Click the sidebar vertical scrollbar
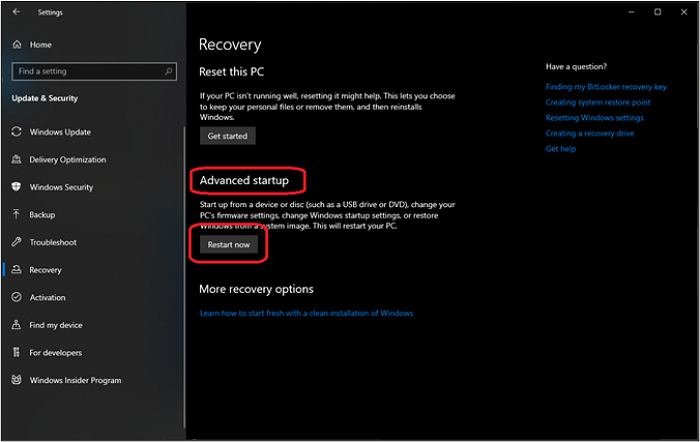 tap(183, 277)
